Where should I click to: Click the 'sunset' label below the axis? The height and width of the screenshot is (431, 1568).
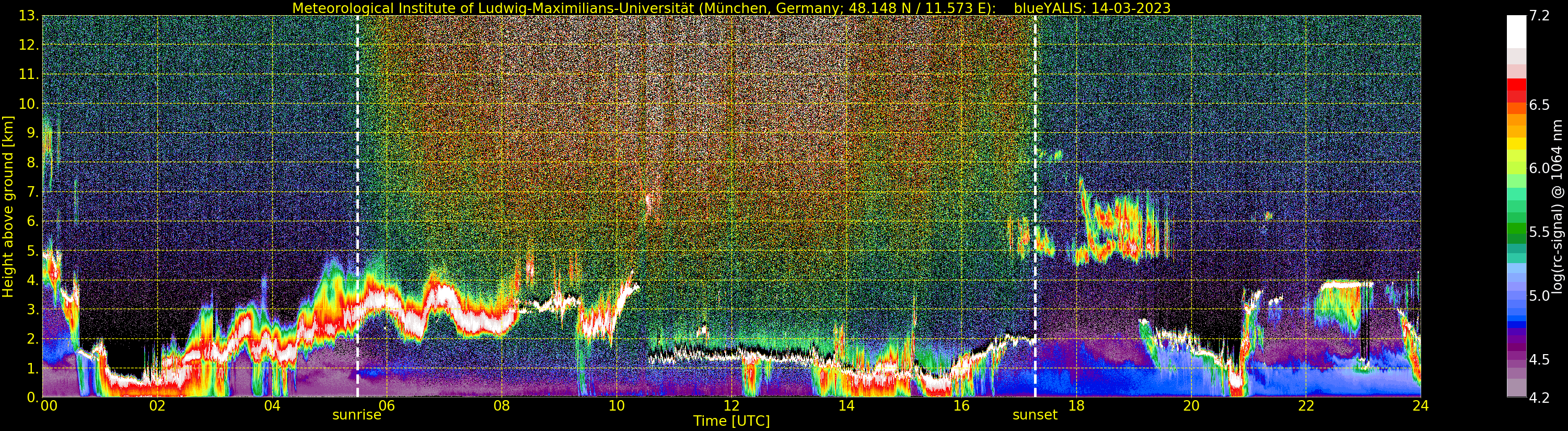click(1035, 415)
